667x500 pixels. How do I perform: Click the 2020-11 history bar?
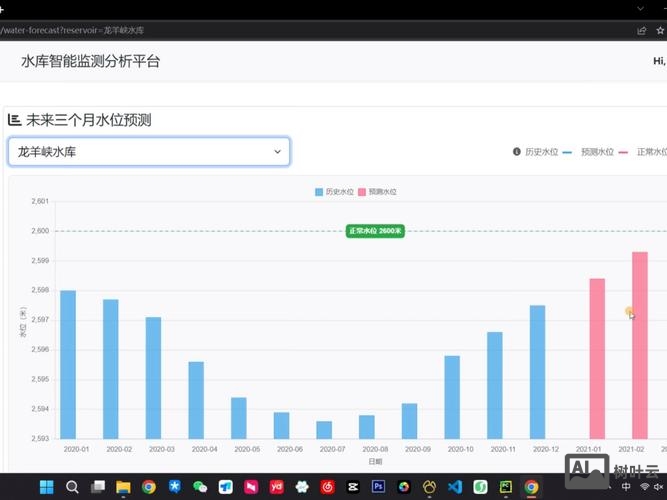click(495, 385)
